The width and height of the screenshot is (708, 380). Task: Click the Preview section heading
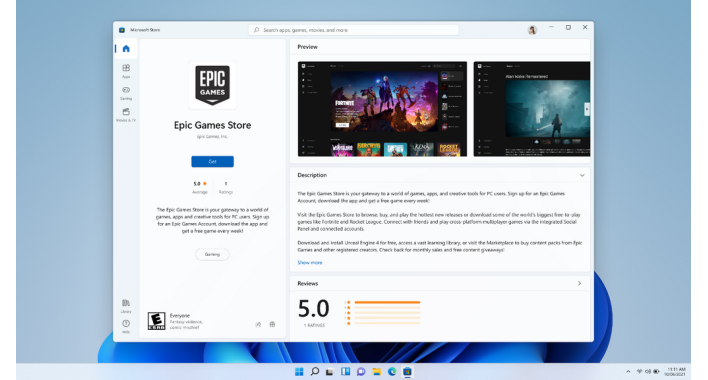click(x=307, y=47)
